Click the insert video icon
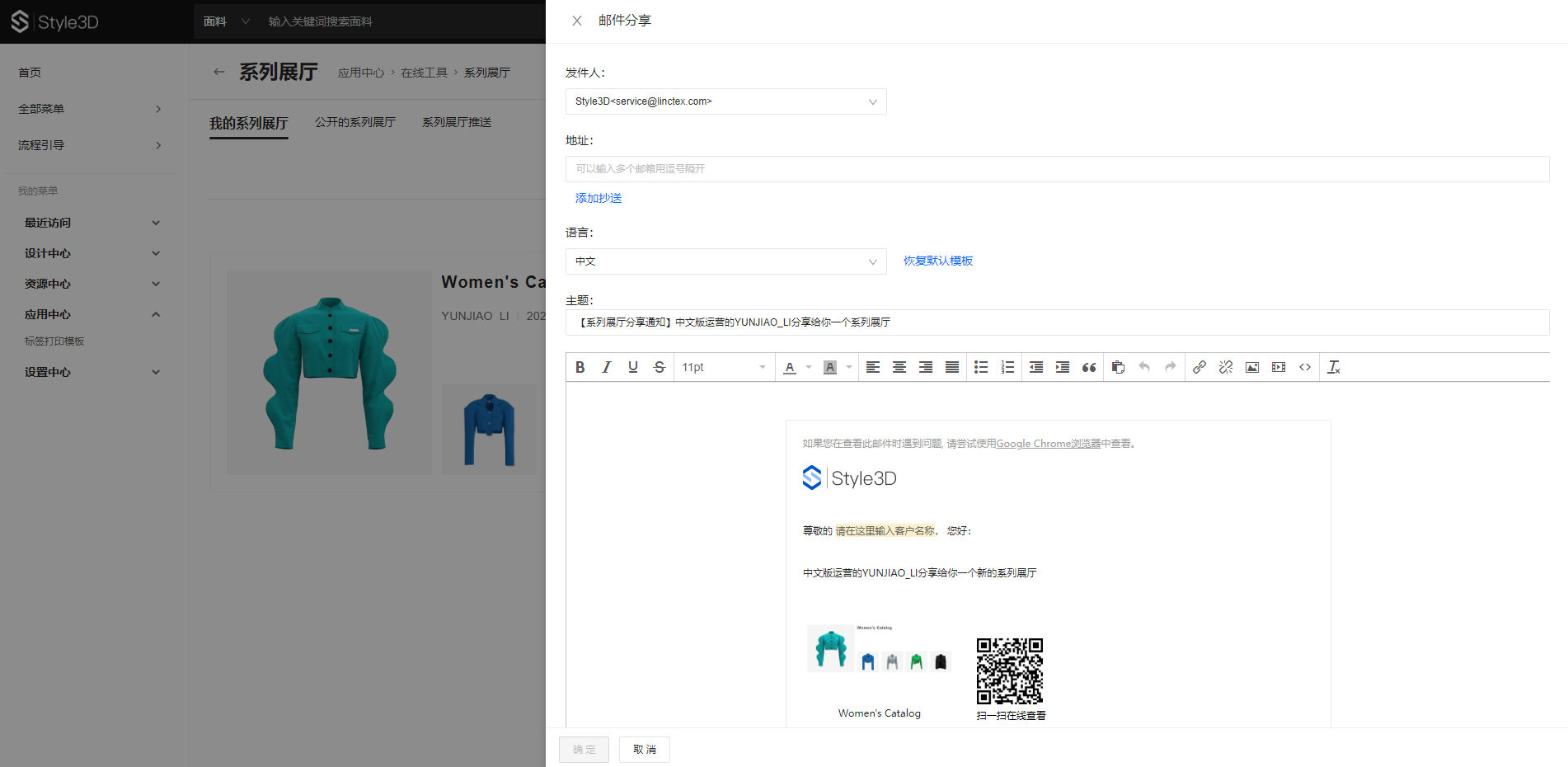Screen dimensions: 1568x767 (x=1279, y=367)
